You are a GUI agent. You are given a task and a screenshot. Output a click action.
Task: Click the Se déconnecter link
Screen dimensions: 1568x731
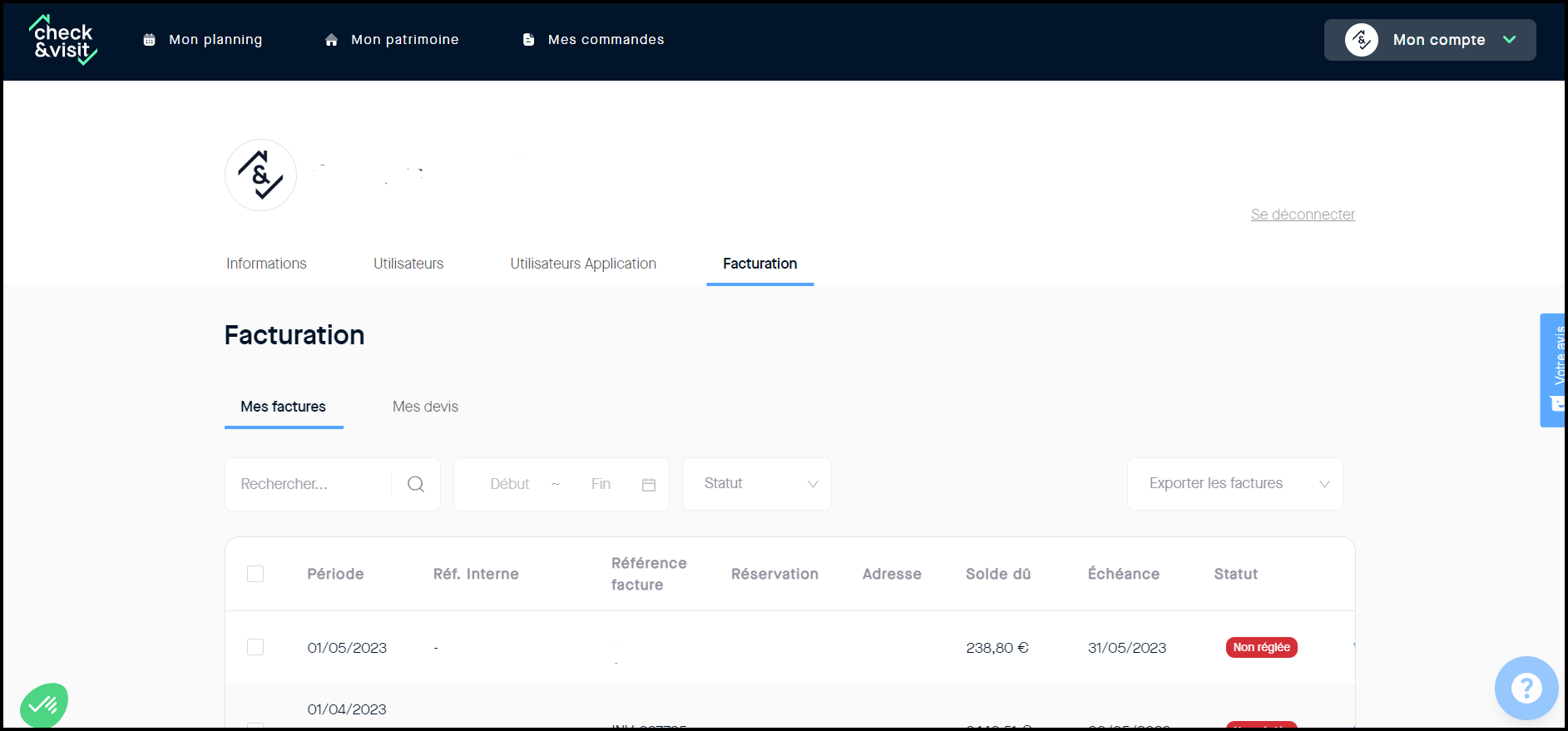(1303, 215)
